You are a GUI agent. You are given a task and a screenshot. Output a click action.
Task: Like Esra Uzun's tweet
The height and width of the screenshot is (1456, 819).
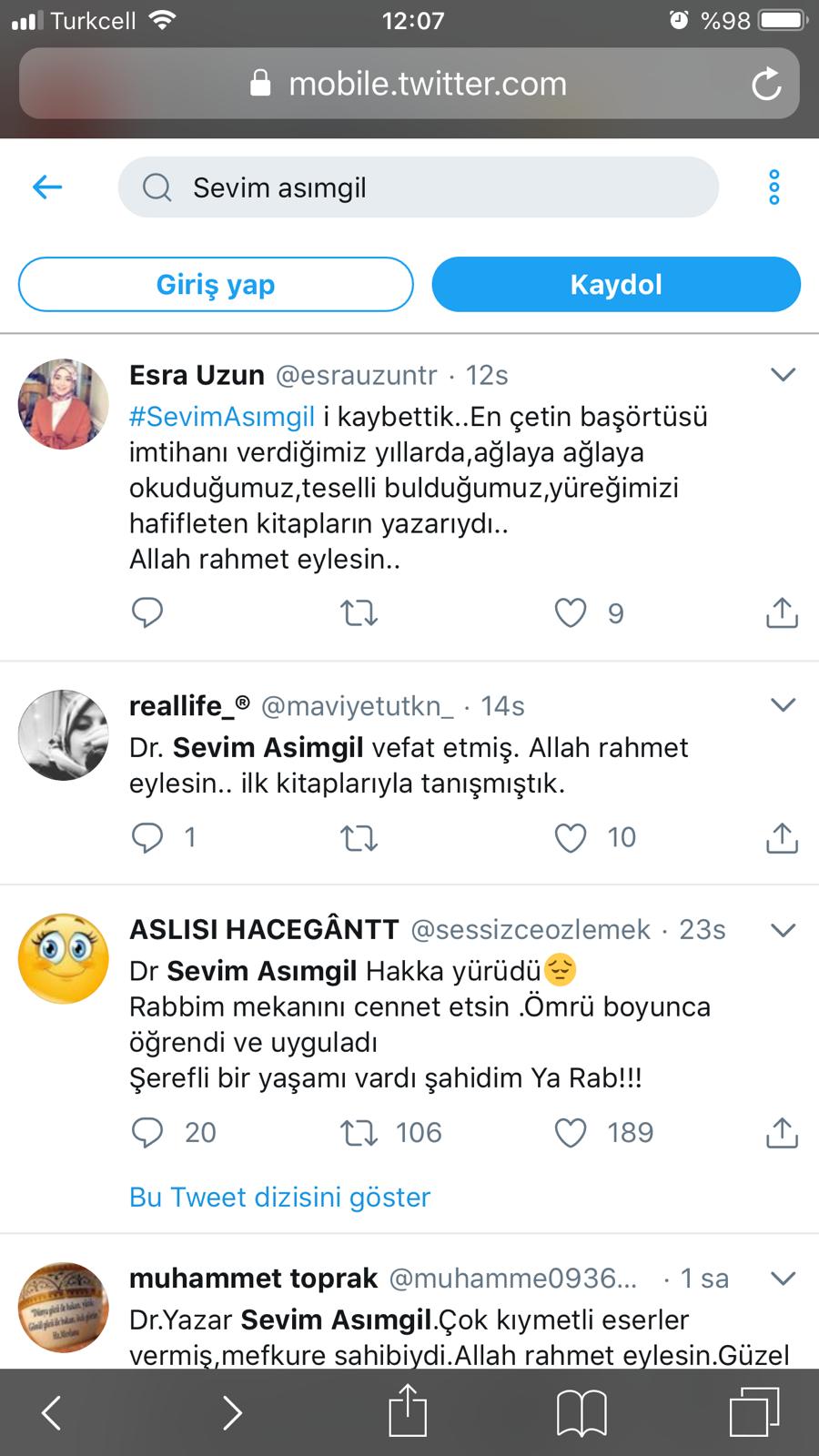pyautogui.click(x=571, y=613)
